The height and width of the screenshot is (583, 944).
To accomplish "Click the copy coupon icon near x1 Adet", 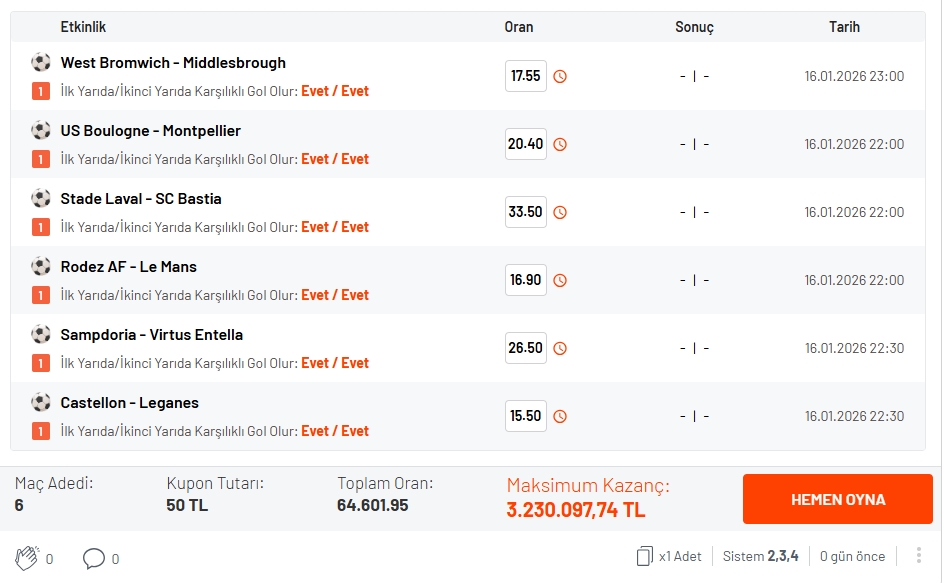I will point(644,556).
